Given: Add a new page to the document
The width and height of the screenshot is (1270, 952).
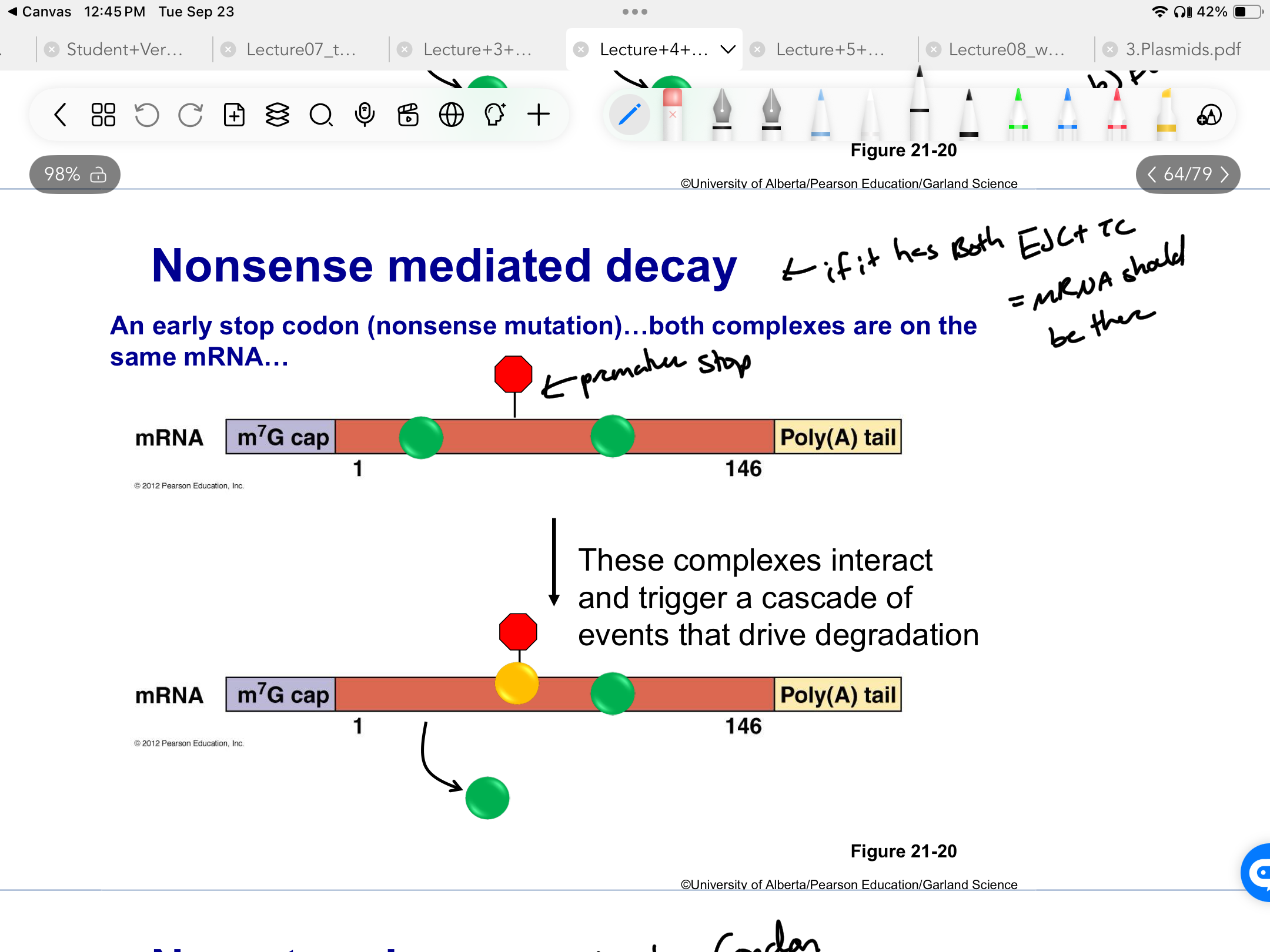Looking at the screenshot, I should [234, 115].
